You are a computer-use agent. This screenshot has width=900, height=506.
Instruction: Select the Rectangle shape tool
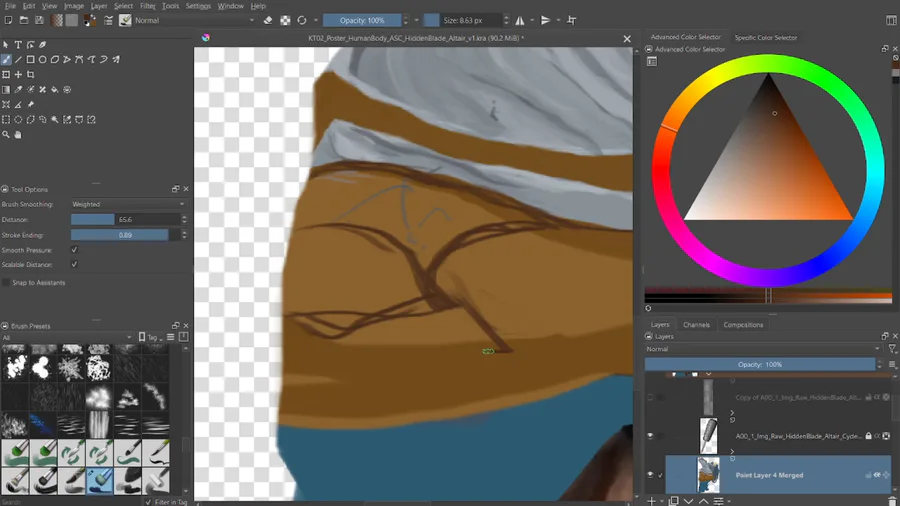coord(30,60)
